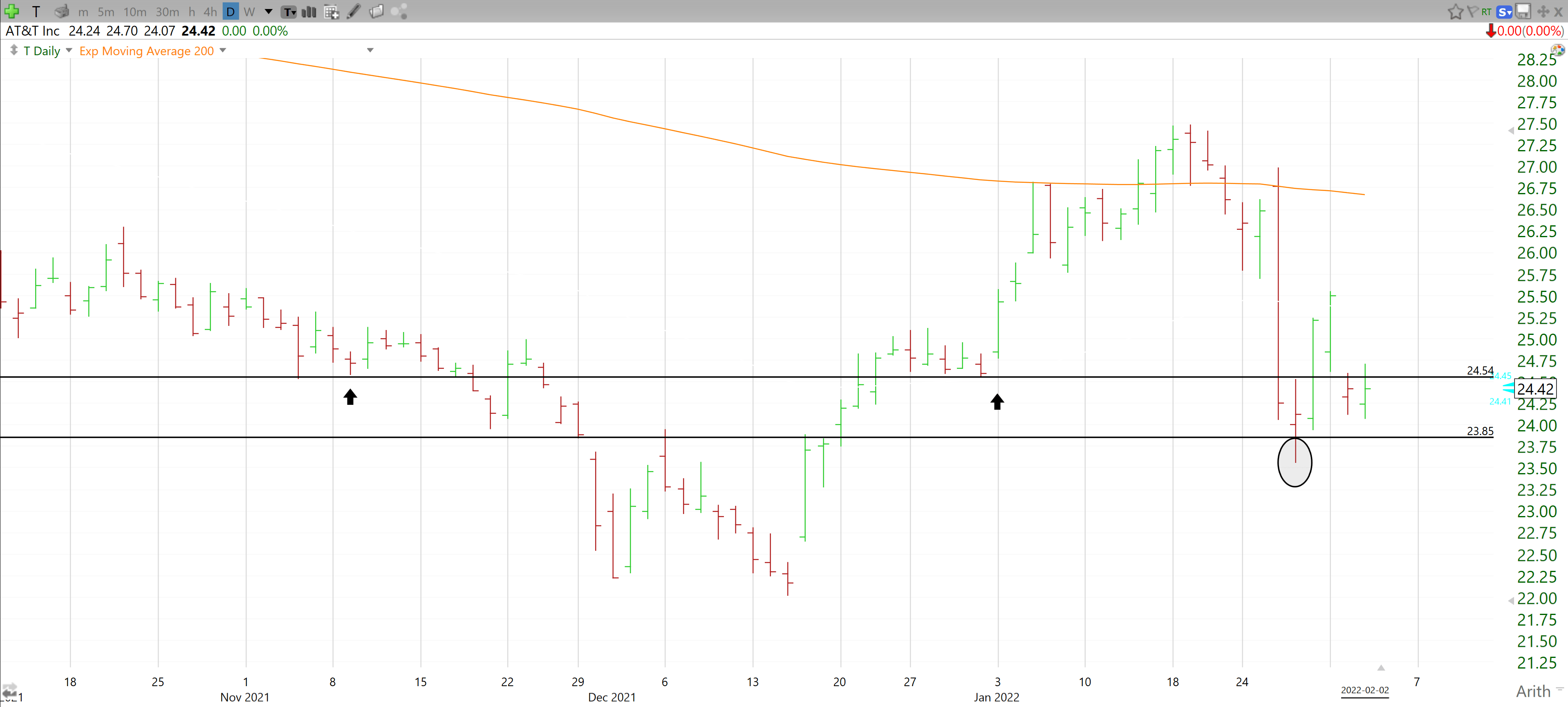The image size is (1568, 707).
Task: Click the share icon in the toolbar
Action: [x=399, y=11]
